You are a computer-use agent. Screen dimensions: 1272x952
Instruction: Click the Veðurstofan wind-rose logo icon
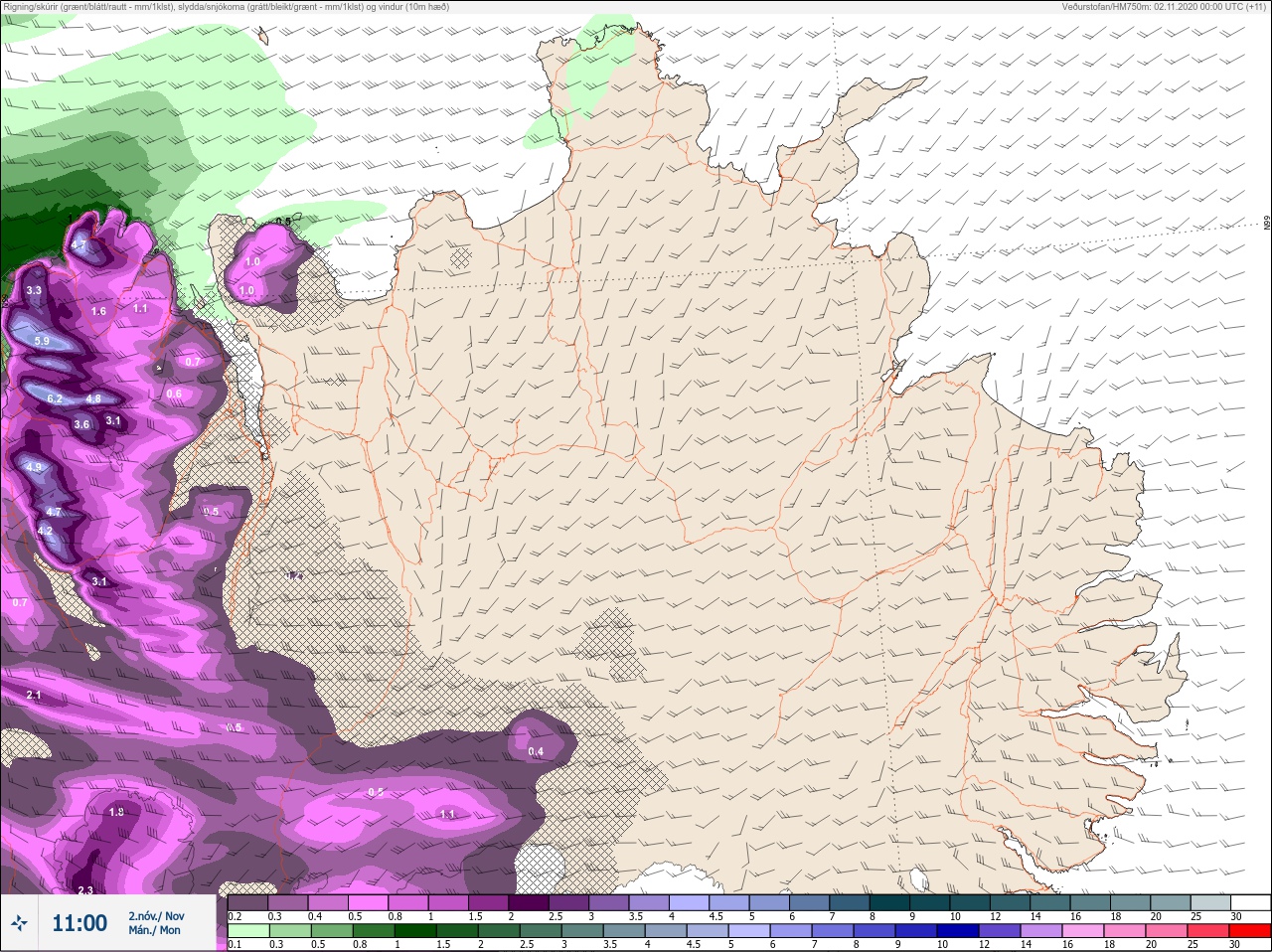[19, 923]
